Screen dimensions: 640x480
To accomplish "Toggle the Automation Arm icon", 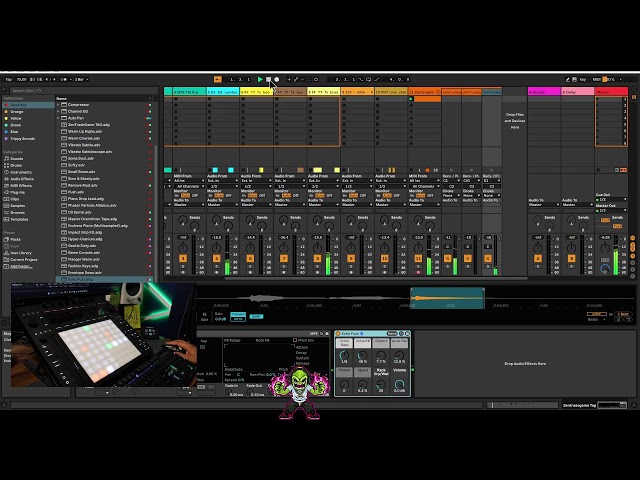I will click(296, 80).
